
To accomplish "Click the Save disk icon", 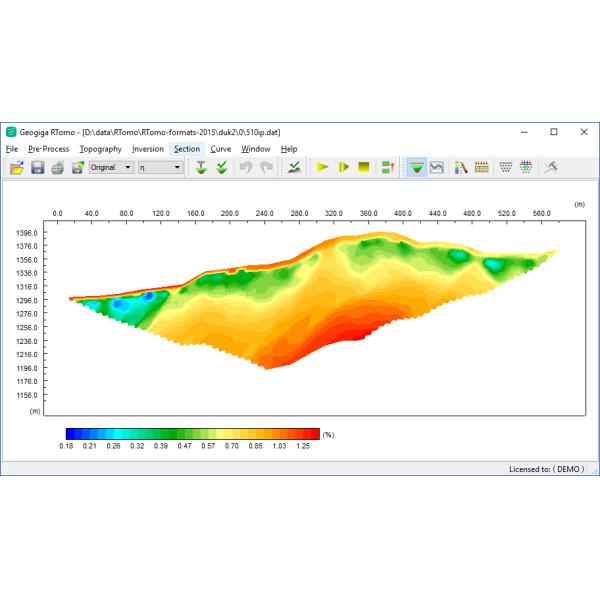I will click(37, 167).
